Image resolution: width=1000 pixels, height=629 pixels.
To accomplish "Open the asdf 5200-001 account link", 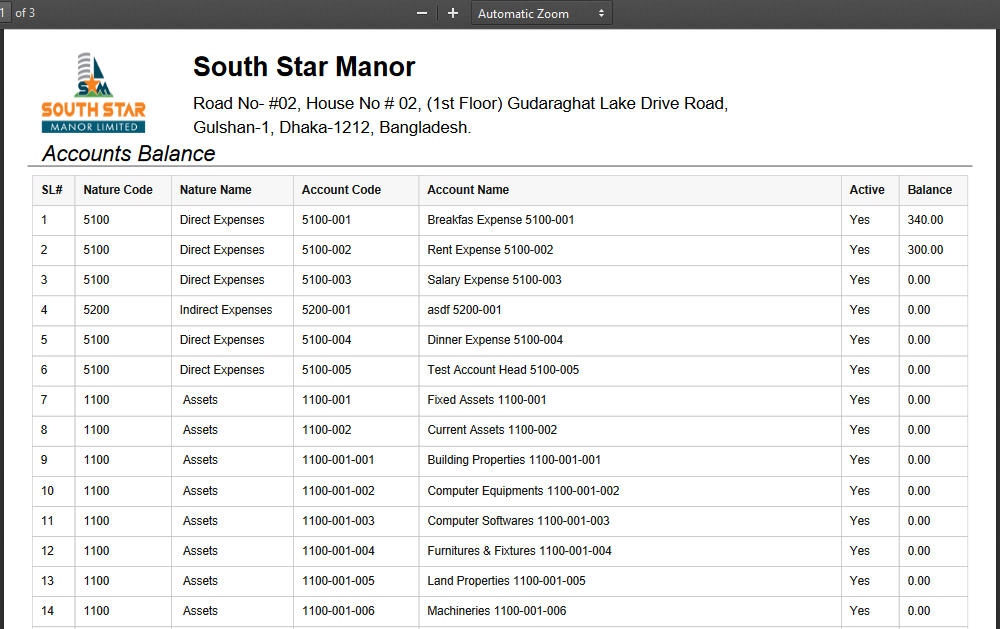I will pos(462,310).
